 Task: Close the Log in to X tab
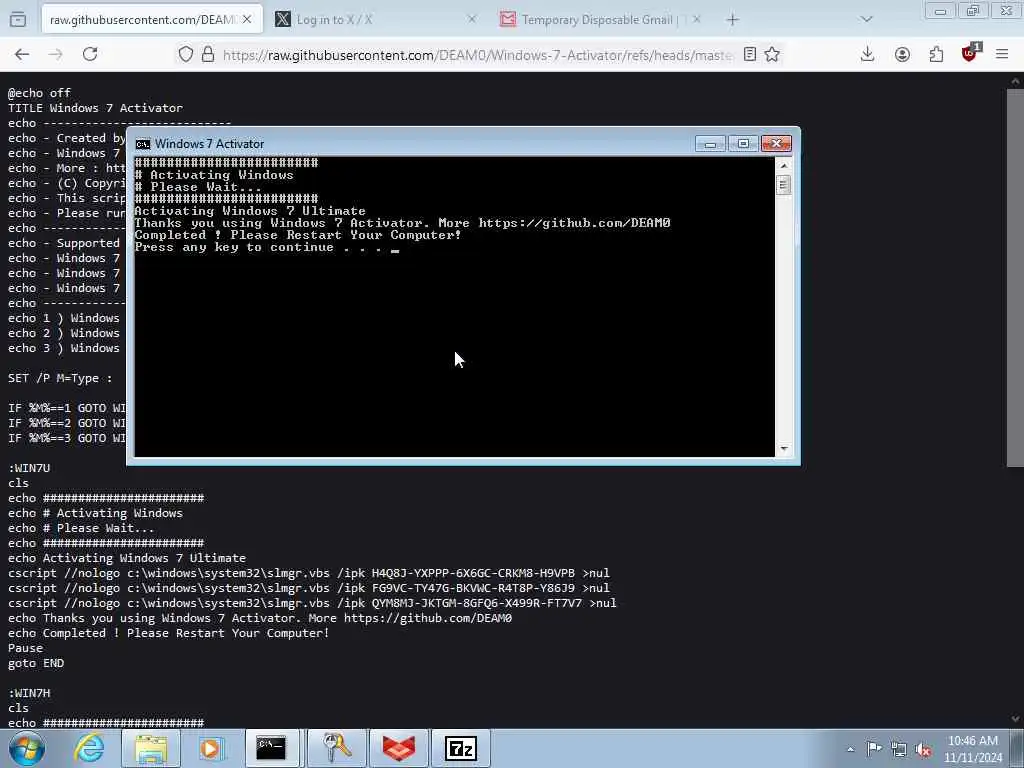tap(472, 20)
